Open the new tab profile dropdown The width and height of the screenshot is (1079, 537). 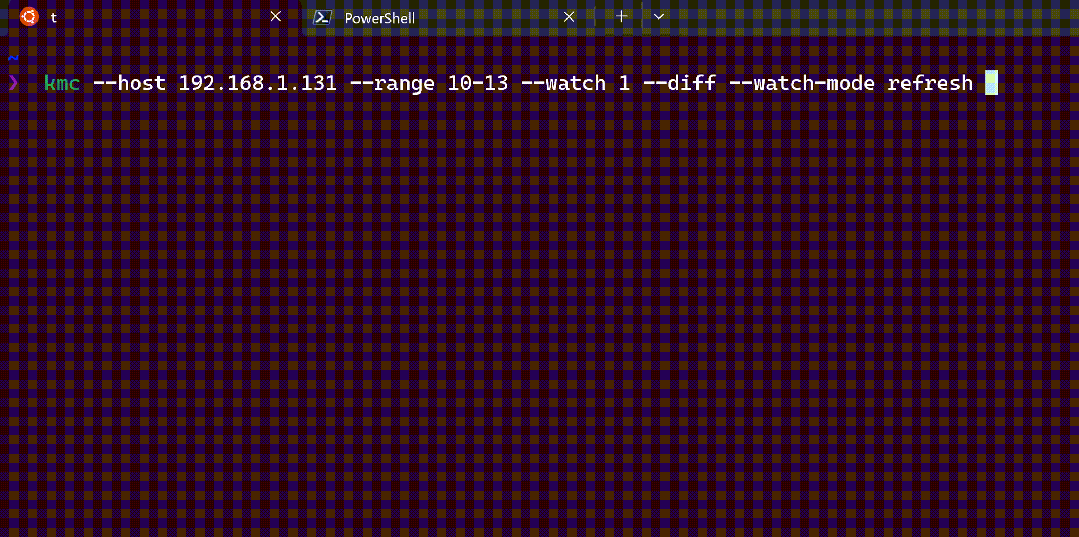pyautogui.click(x=659, y=17)
